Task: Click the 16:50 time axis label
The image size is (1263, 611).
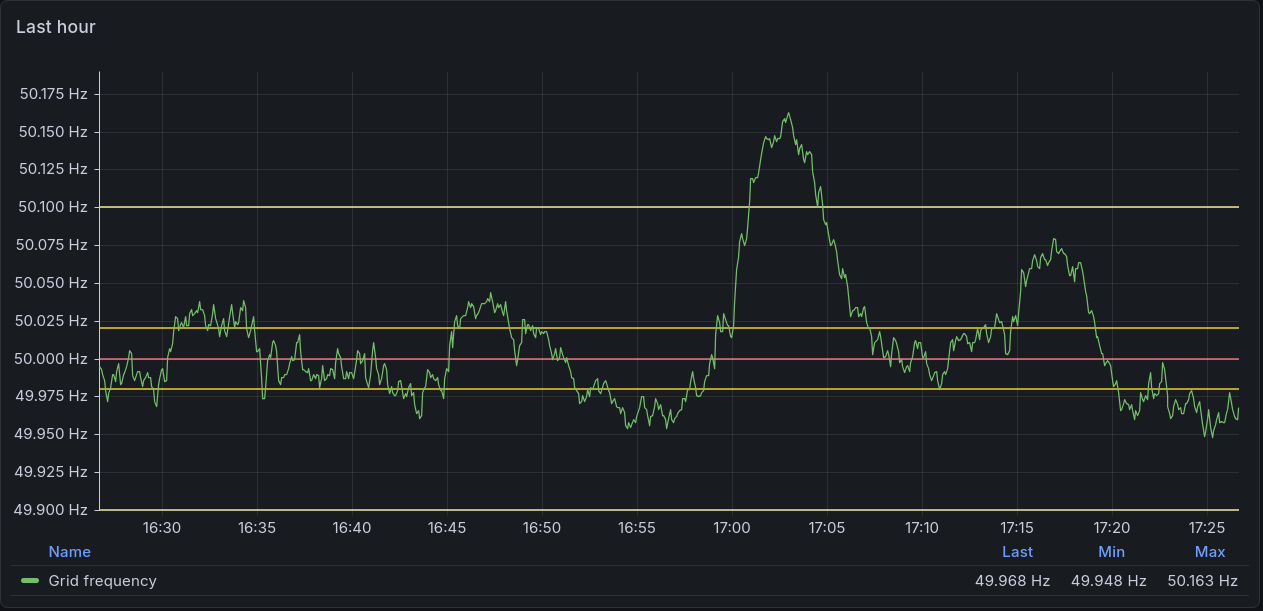Action: tap(542, 527)
